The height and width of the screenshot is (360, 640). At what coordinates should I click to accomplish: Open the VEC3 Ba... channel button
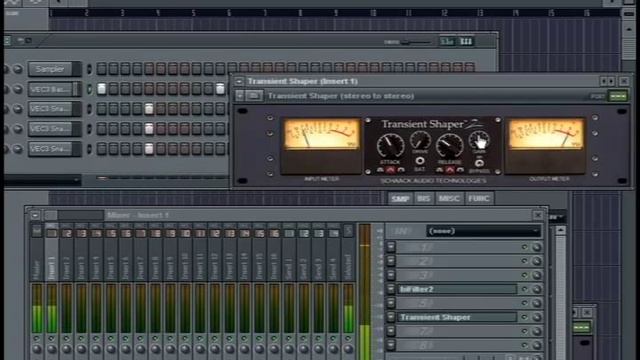(x=50, y=89)
